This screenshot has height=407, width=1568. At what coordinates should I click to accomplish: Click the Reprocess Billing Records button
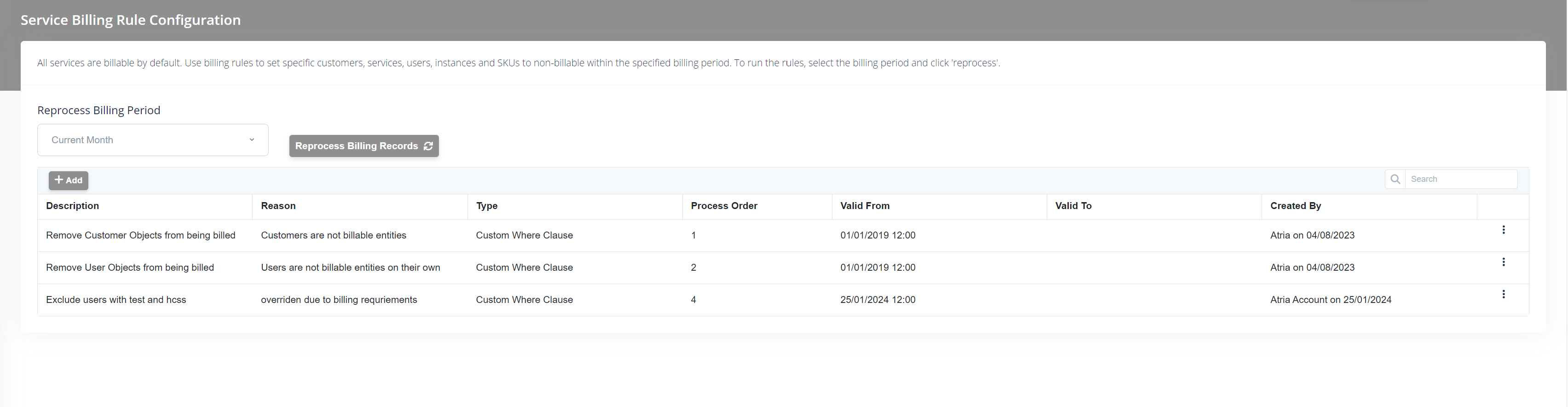tap(363, 146)
